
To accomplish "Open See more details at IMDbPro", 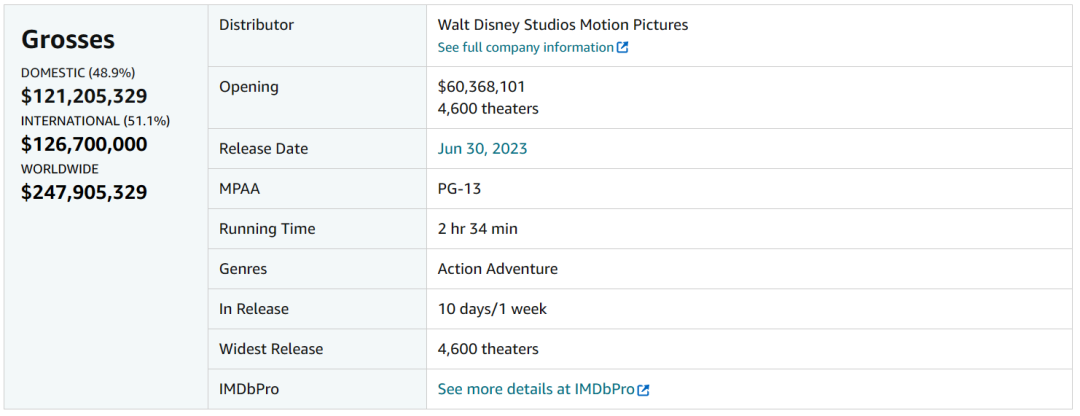I will tap(536, 389).
